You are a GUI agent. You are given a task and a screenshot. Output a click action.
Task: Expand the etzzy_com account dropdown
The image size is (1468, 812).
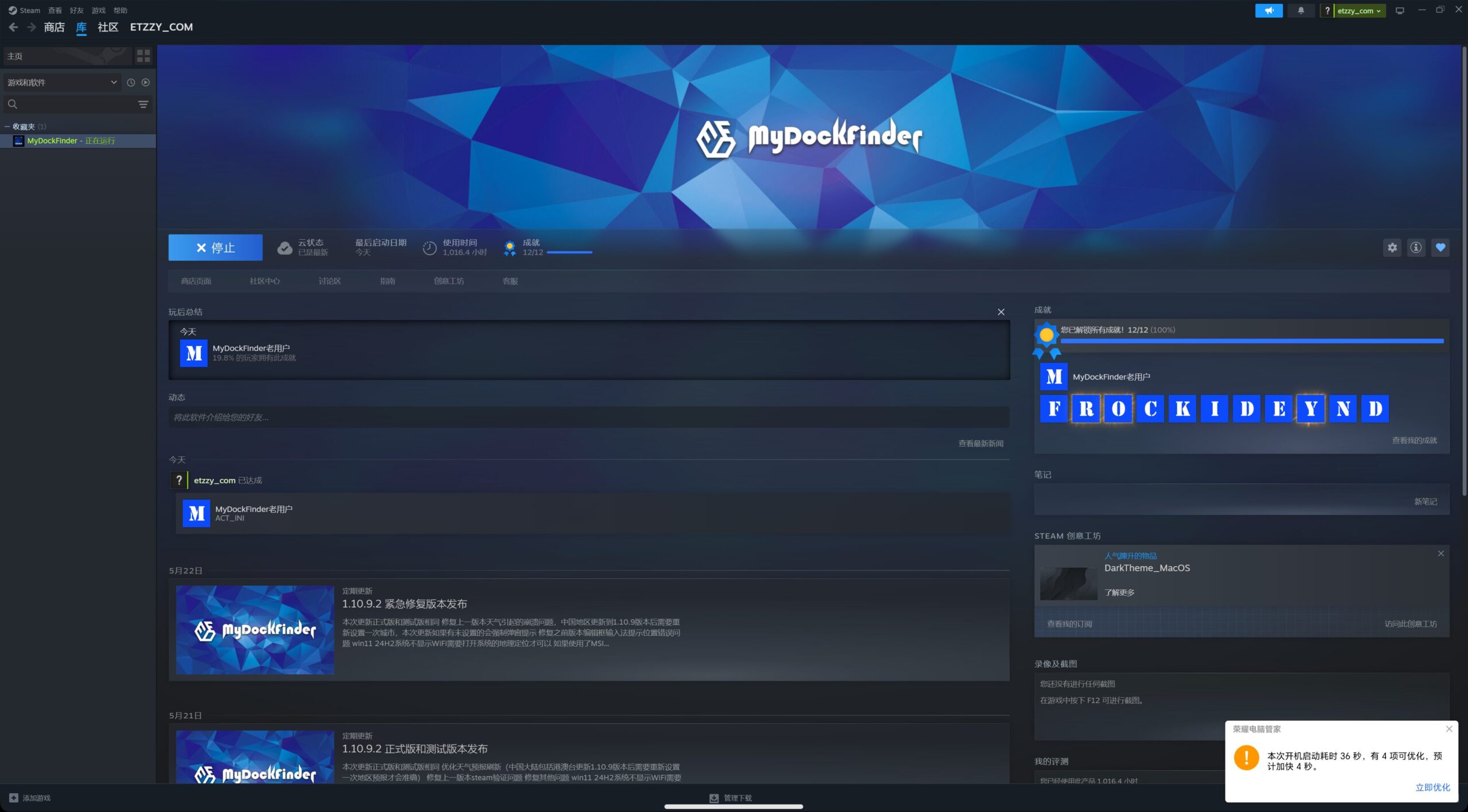tap(1359, 10)
